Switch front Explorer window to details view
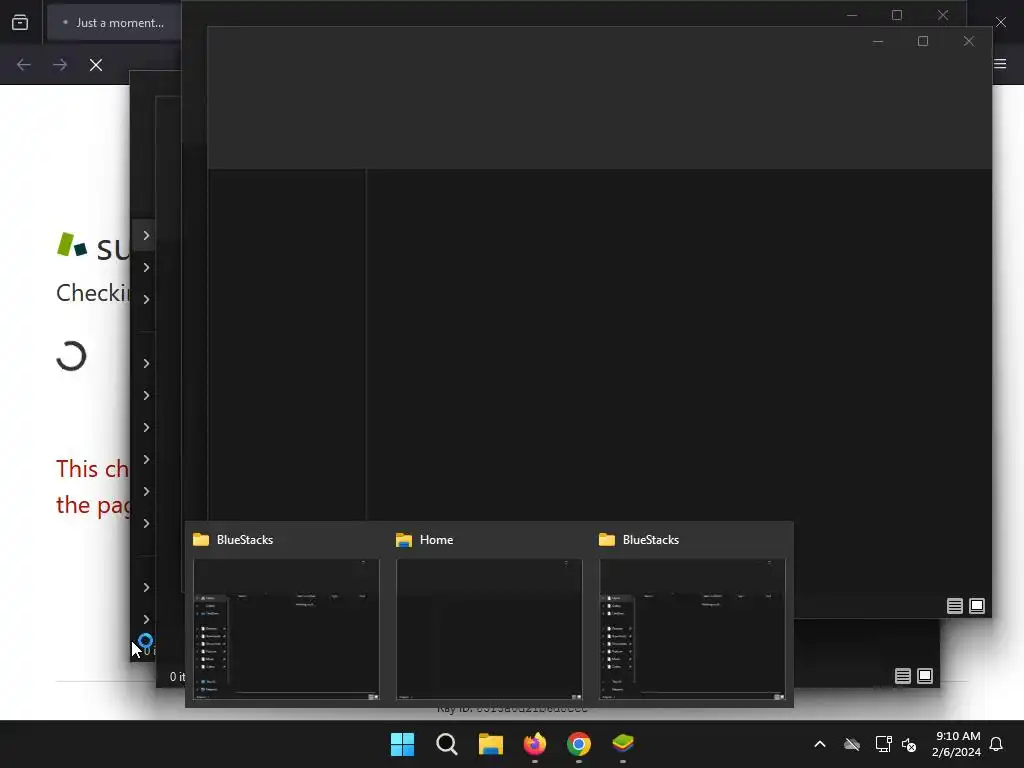The image size is (1024, 768). pos(955,606)
